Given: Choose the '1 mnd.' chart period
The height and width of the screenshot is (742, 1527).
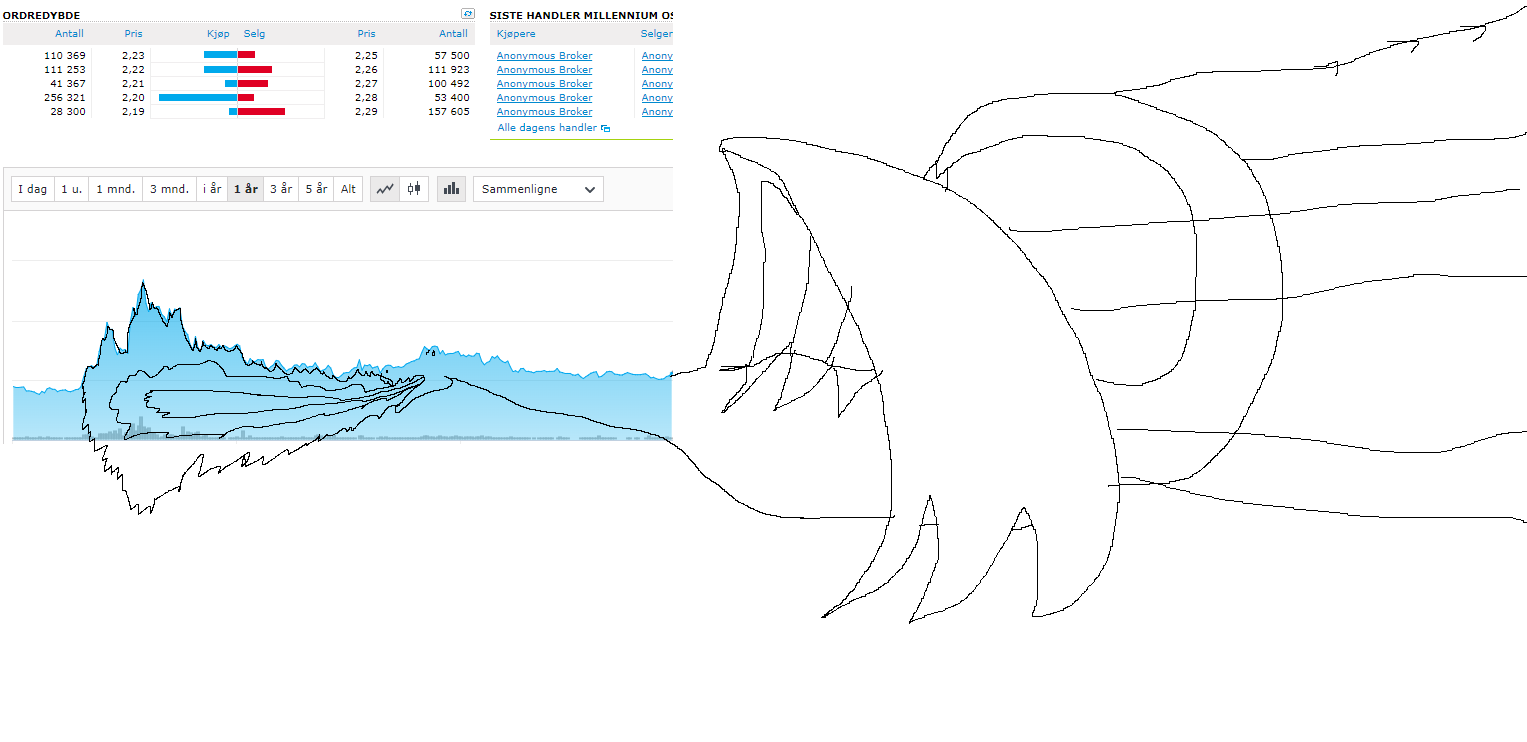Looking at the screenshot, I should [x=115, y=189].
